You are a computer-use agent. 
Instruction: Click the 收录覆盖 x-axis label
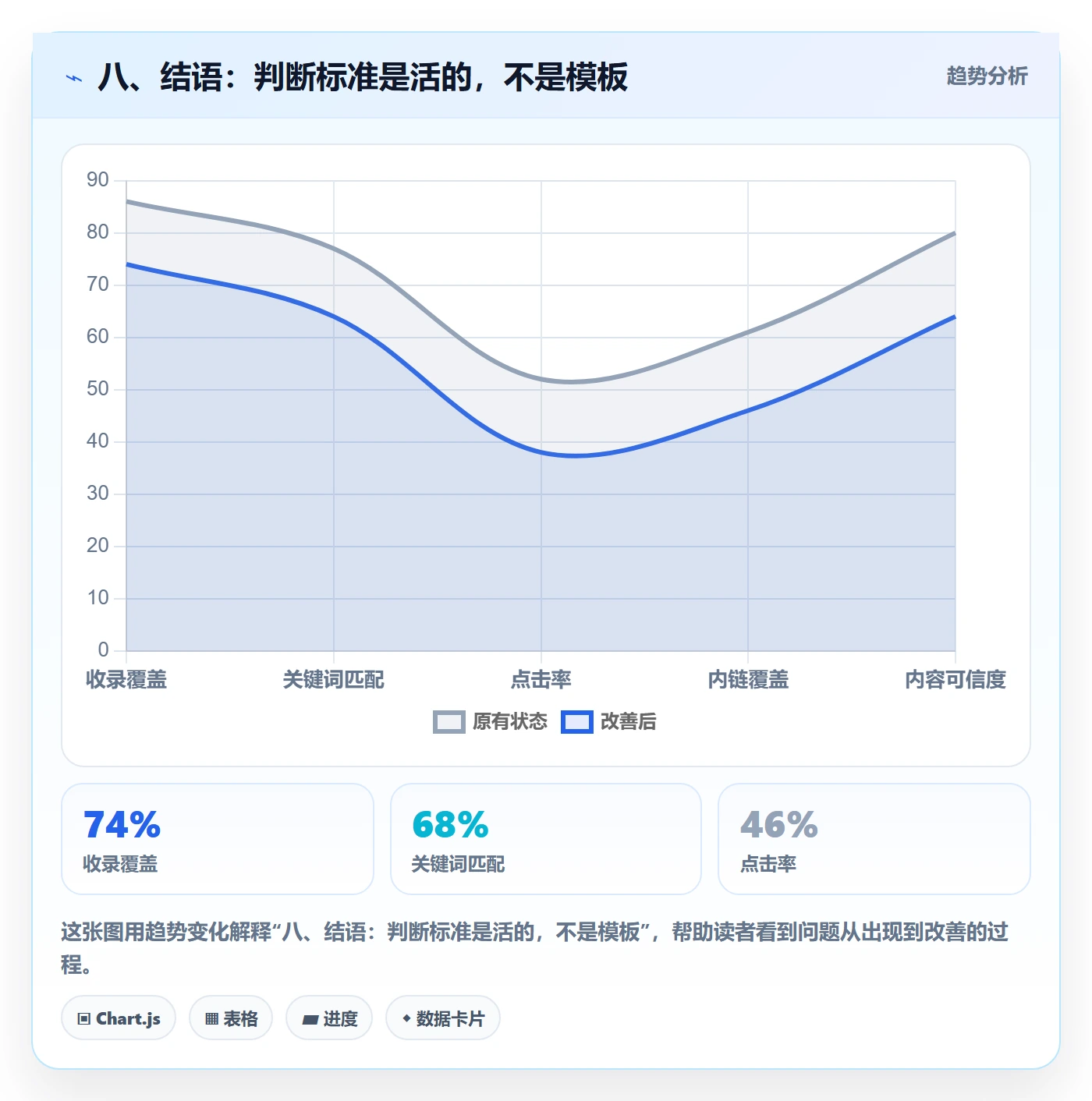[x=126, y=680]
